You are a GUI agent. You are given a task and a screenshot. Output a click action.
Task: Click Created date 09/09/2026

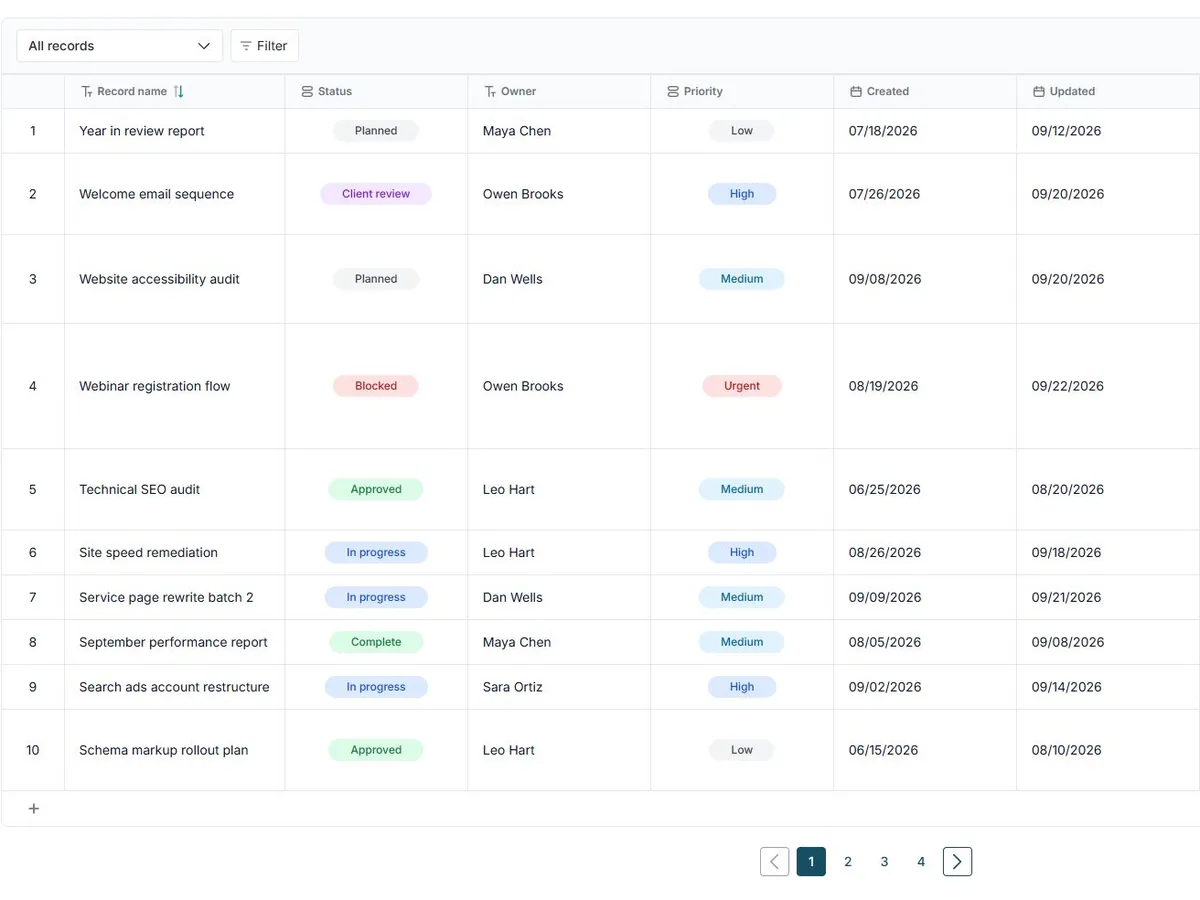(885, 597)
